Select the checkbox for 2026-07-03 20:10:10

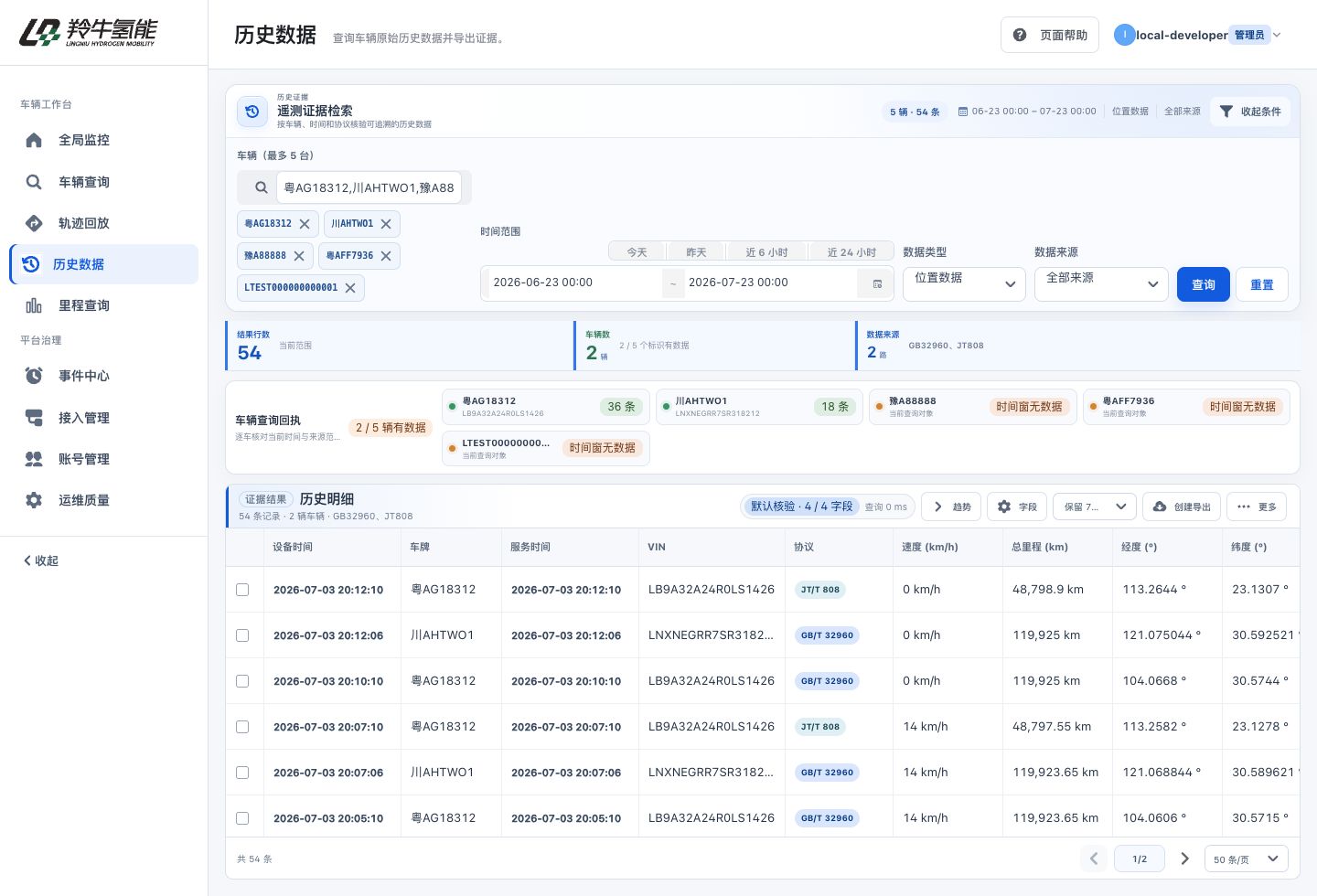pos(242,681)
